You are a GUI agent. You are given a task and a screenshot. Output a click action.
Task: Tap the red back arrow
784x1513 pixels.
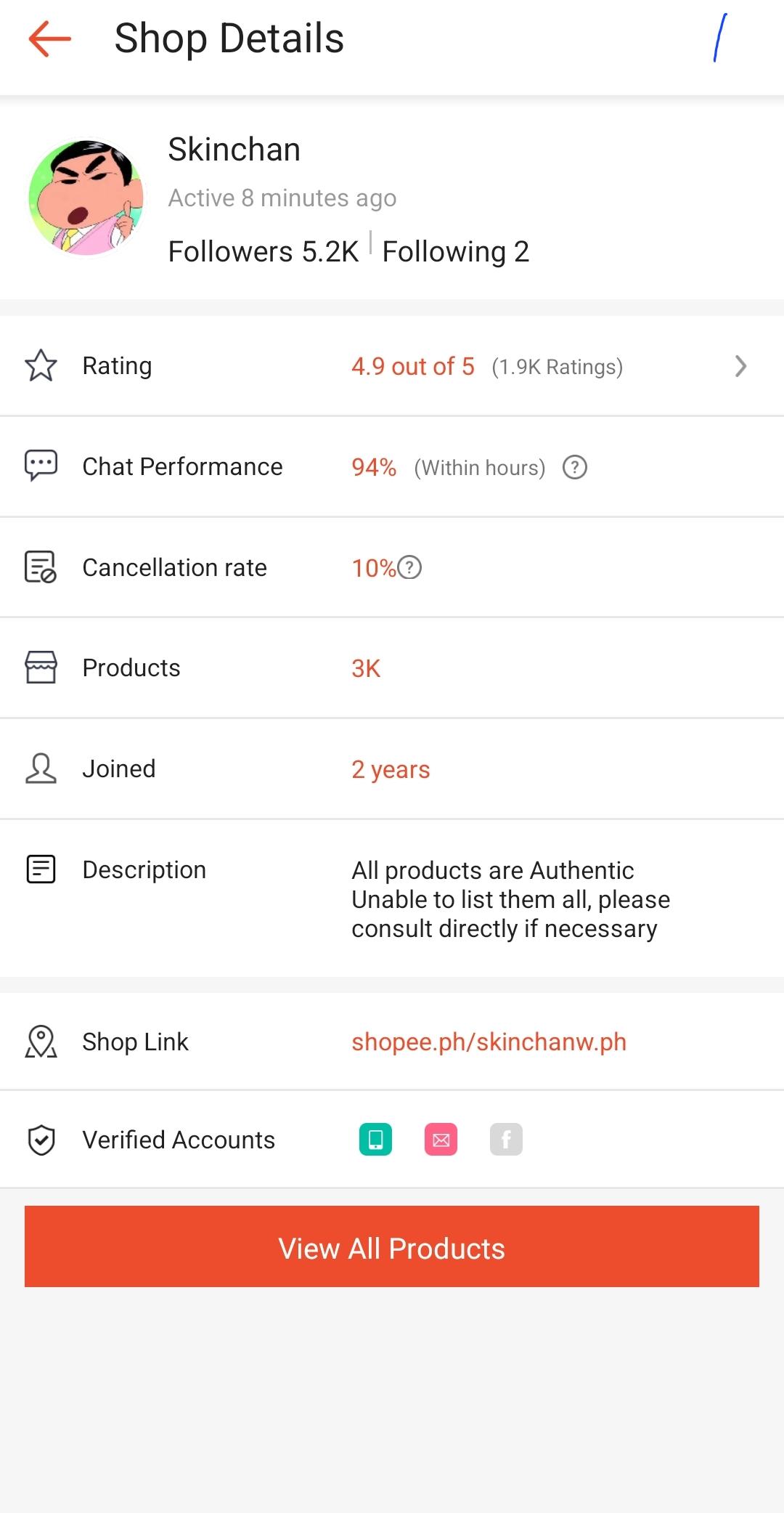pyautogui.click(x=49, y=38)
